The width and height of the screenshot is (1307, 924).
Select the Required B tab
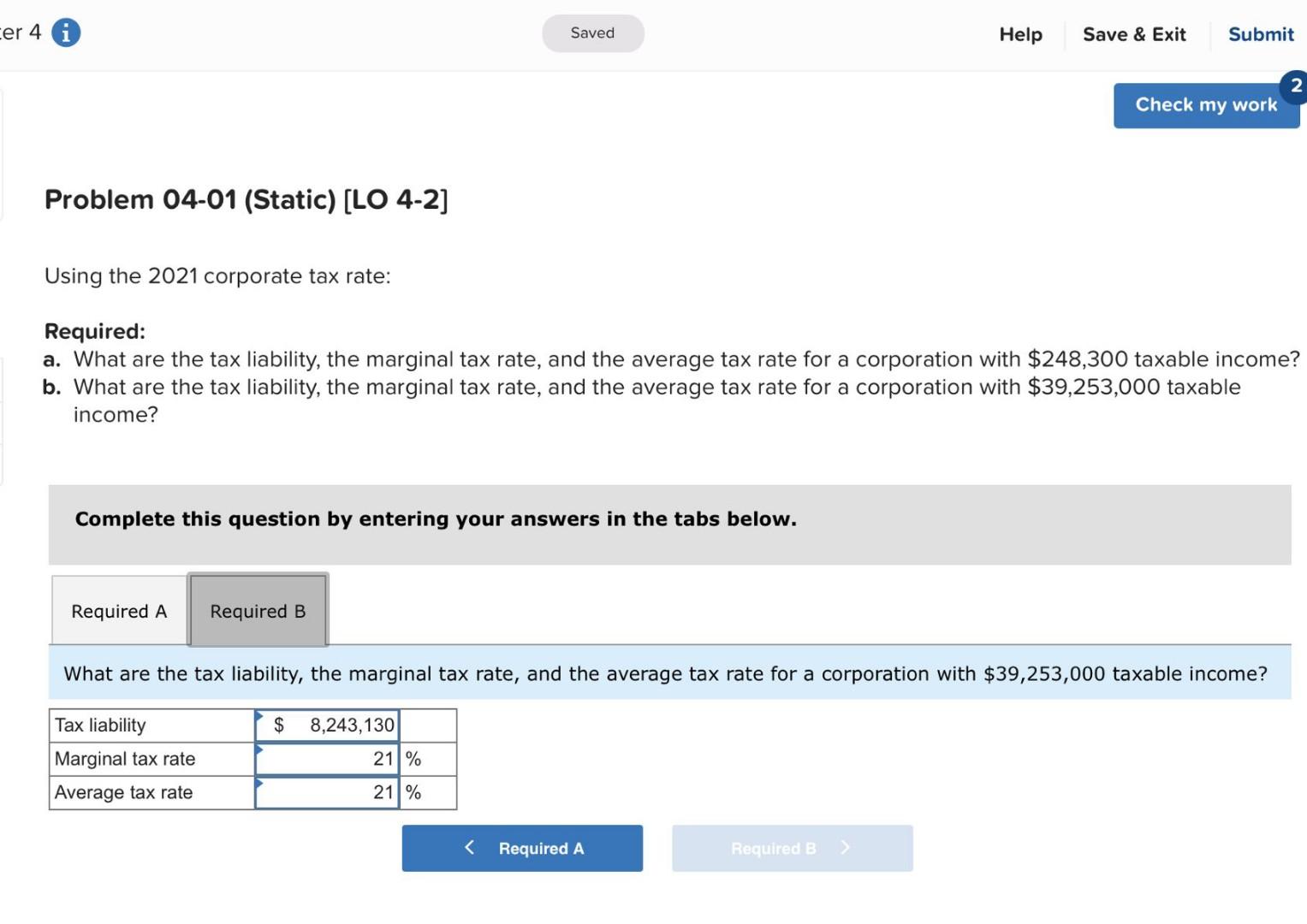coord(258,611)
